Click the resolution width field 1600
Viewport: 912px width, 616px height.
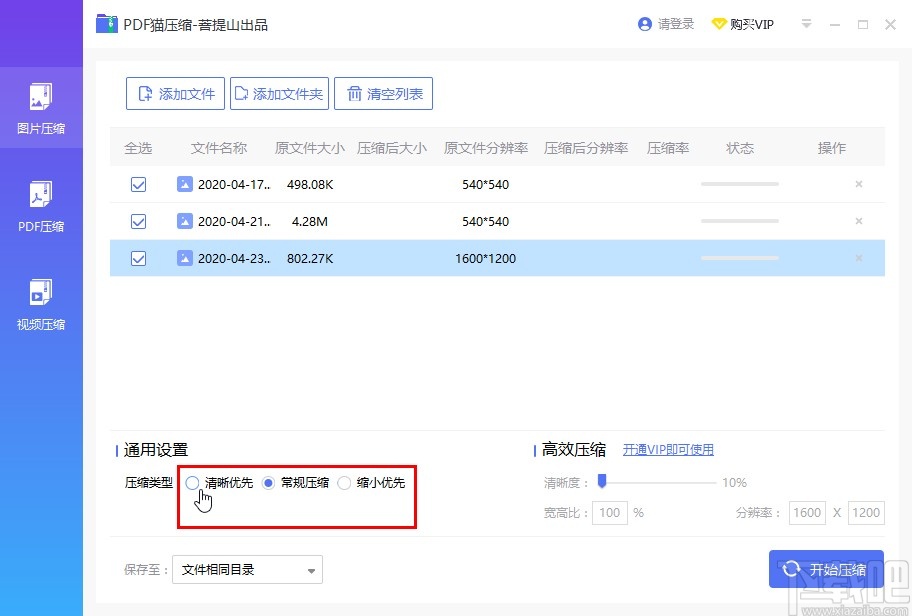pyautogui.click(x=807, y=512)
